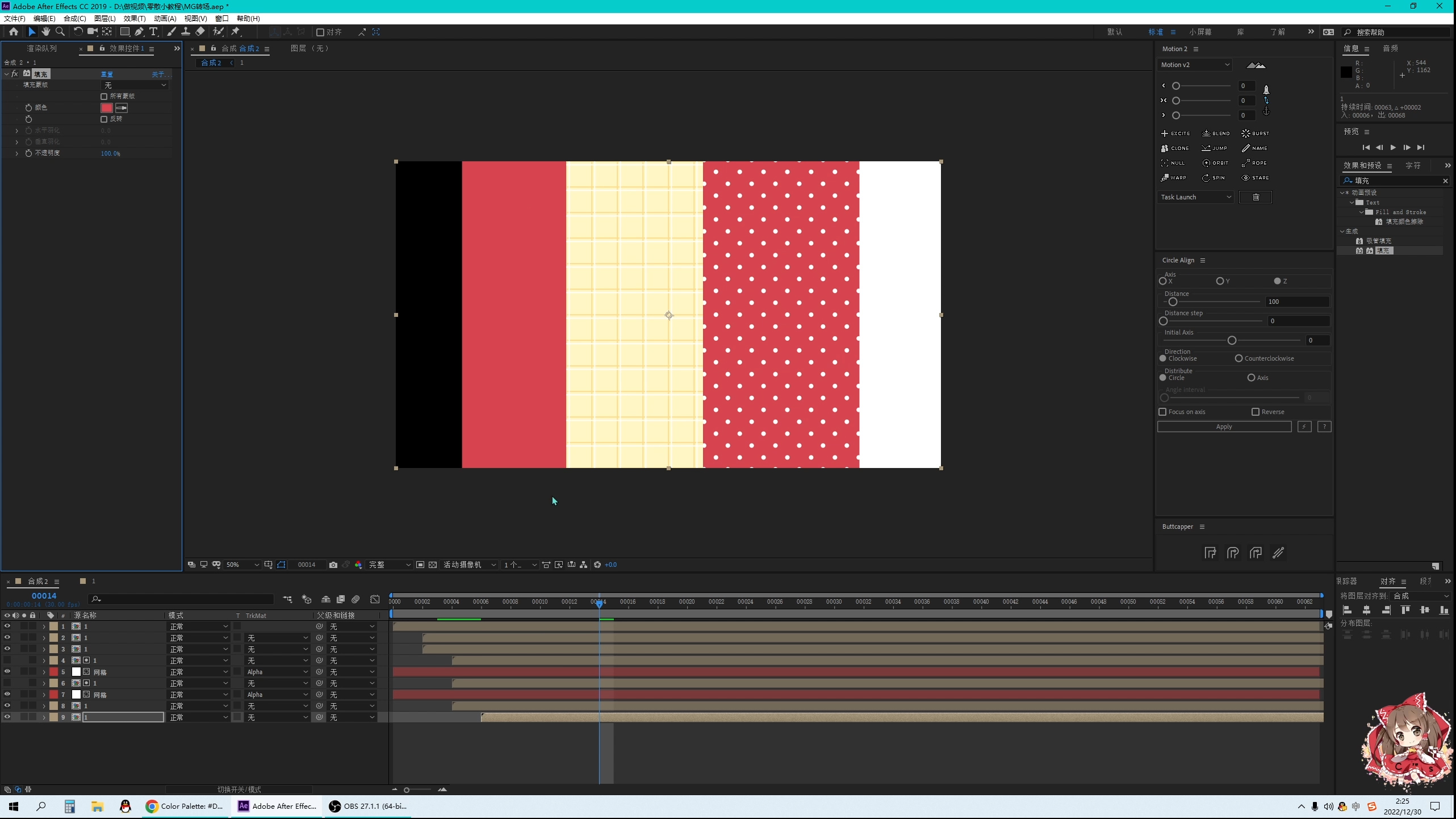The image size is (1456, 819).
Task: Click the EXCITE button in Motion 2
Action: [x=1175, y=133]
